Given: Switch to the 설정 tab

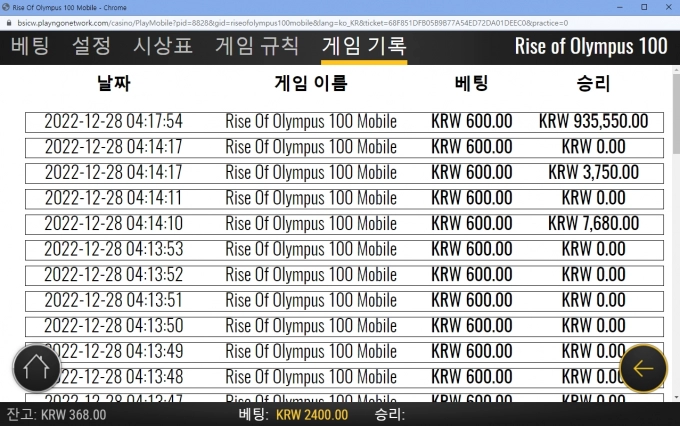Looking at the screenshot, I should (91, 46).
